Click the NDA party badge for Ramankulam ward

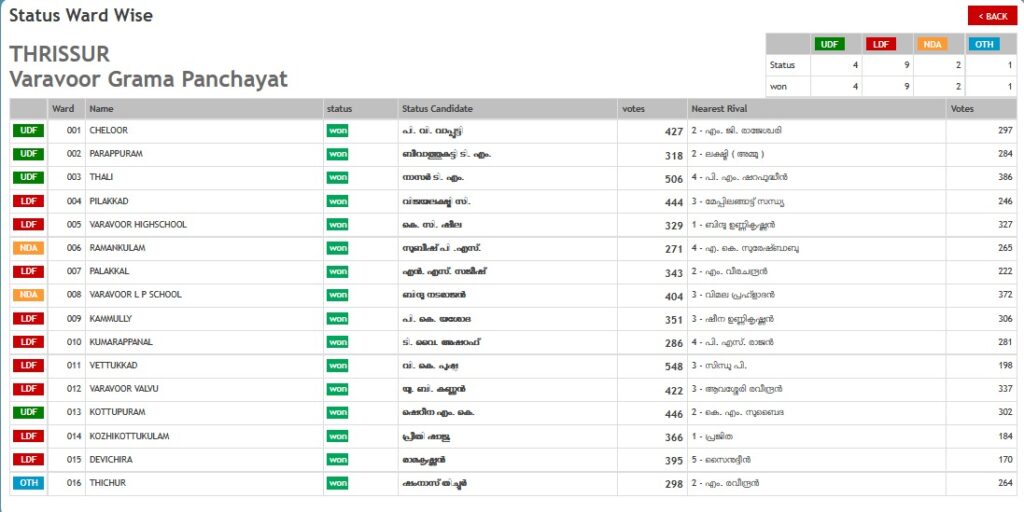tap(28, 248)
